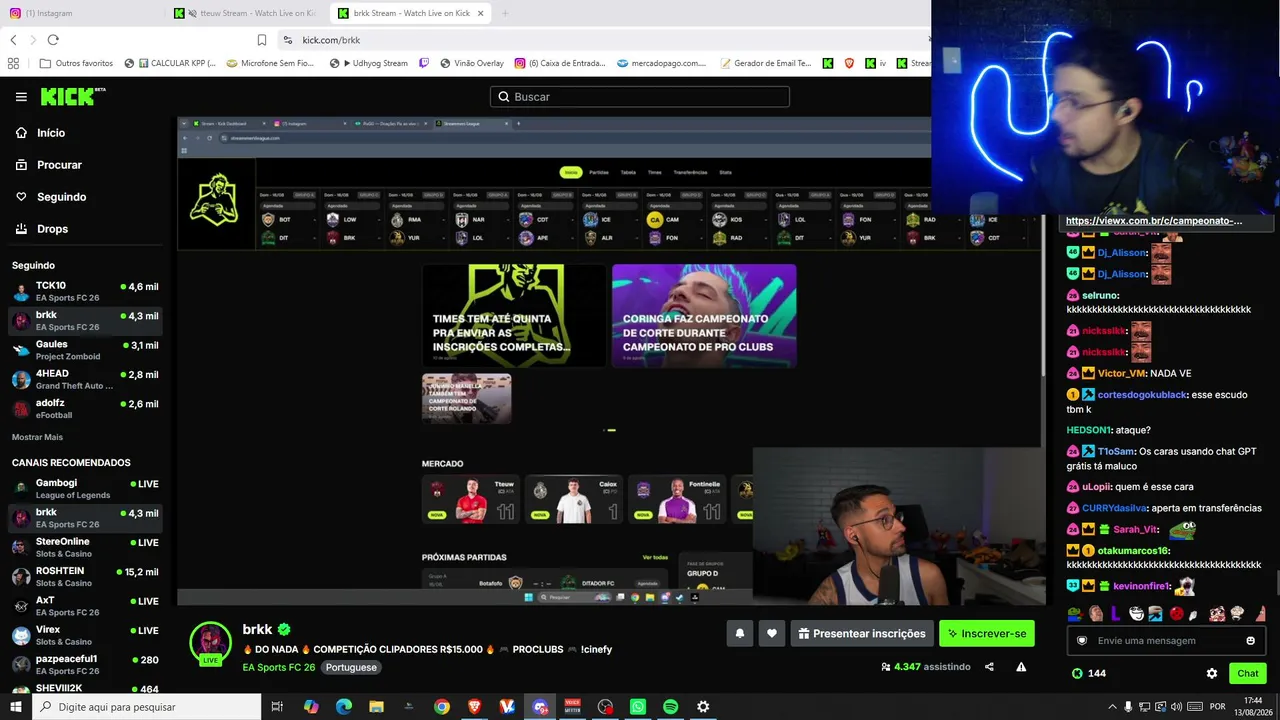Click the Kick points balance 144
The image size is (1280, 720).
pyautogui.click(x=1089, y=674)
